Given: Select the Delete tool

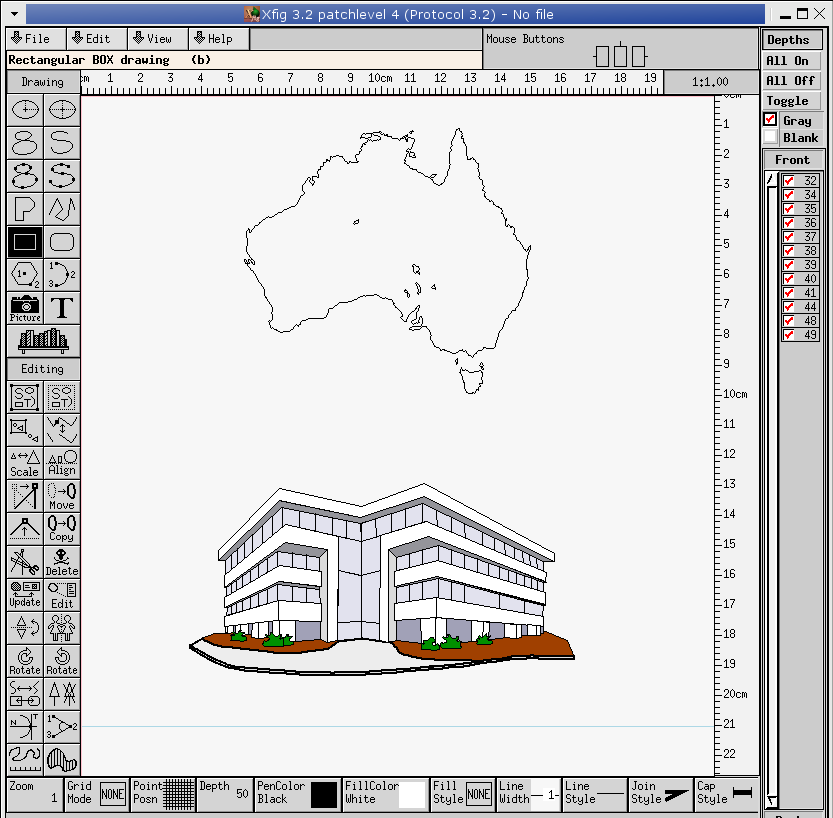Looking at the screenshot, I should pos(61,561).
